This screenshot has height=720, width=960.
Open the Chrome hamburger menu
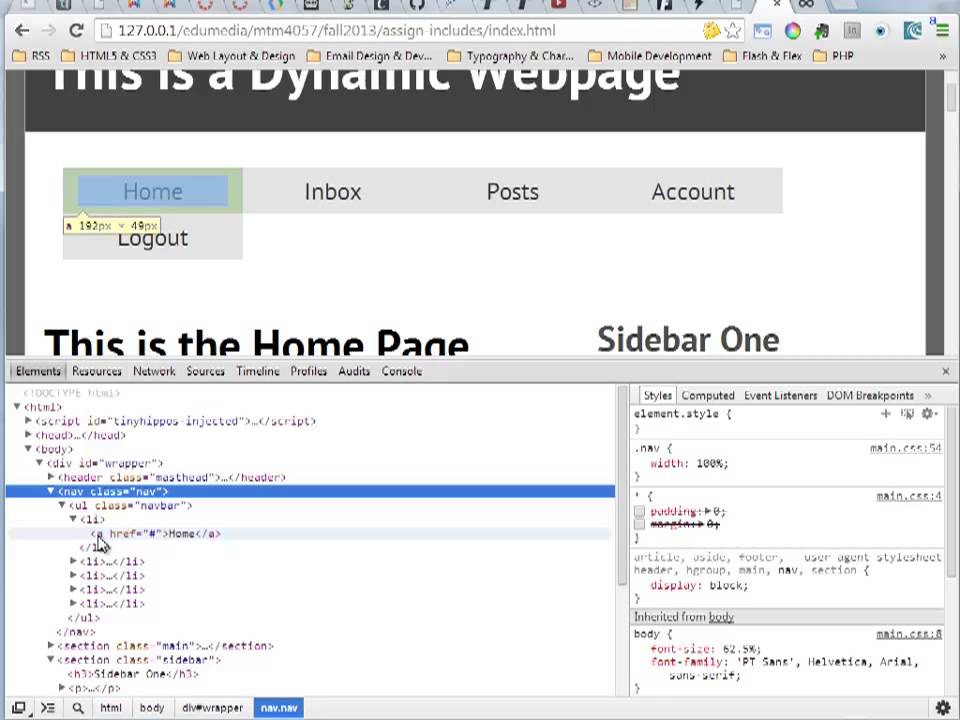[943, 31]
